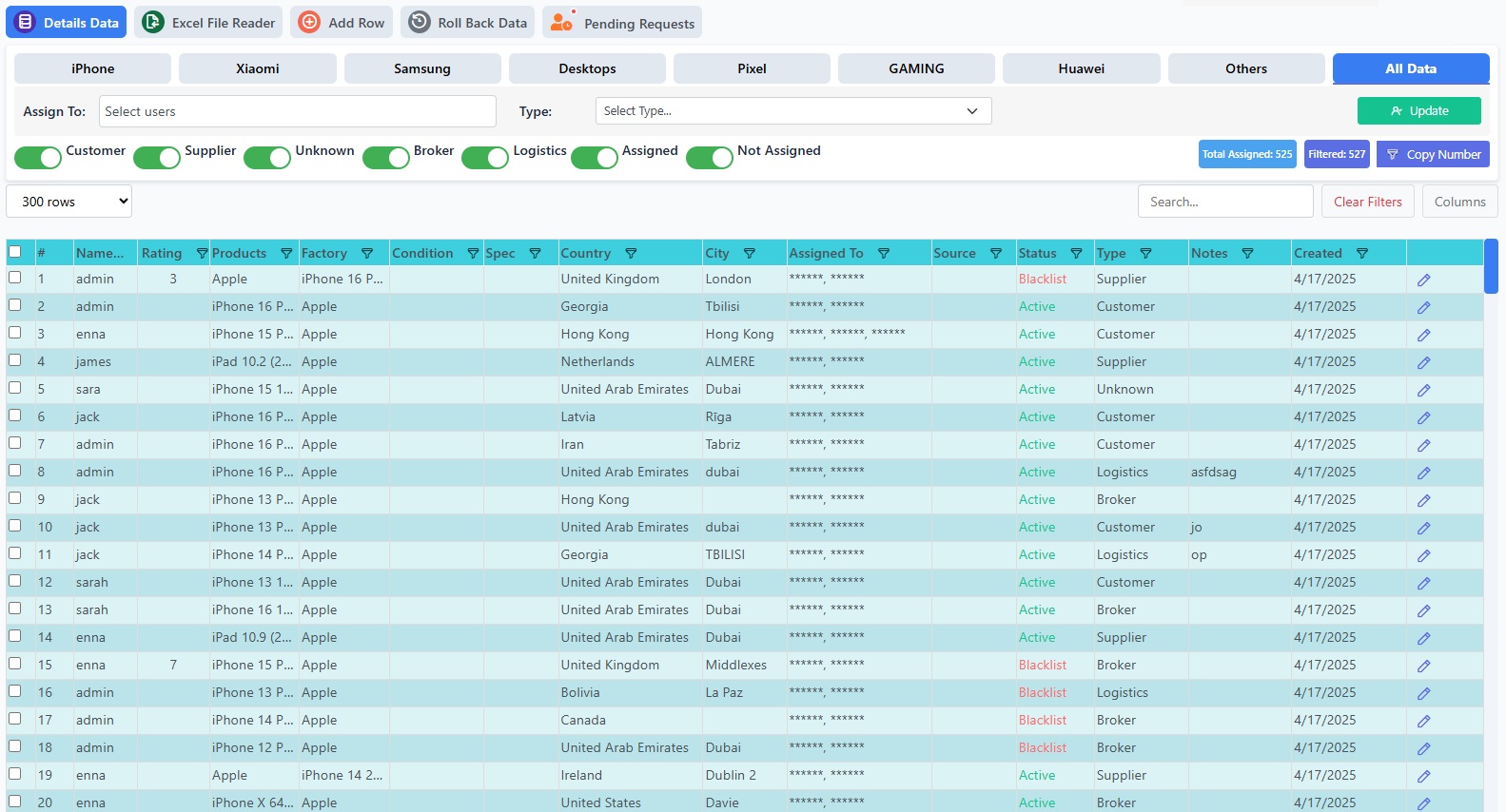
Task: Click the edit pencil for row 3 enna
Action: (1423, 335)
